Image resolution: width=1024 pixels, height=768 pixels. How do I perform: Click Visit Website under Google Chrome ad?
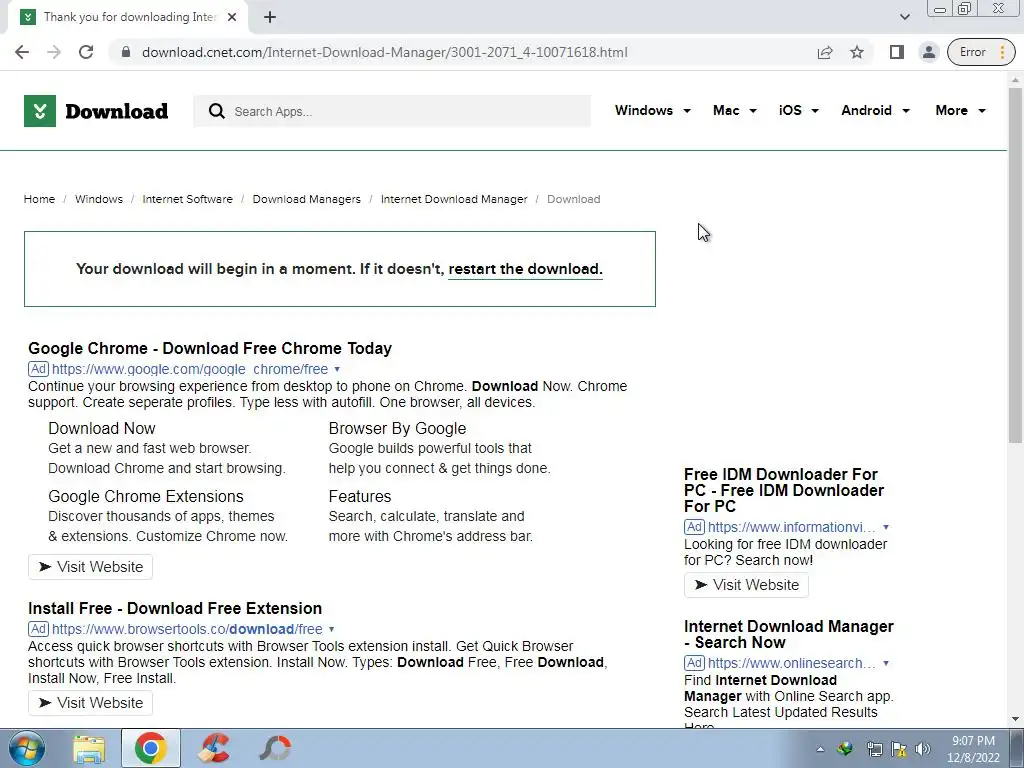coord(90,567)
